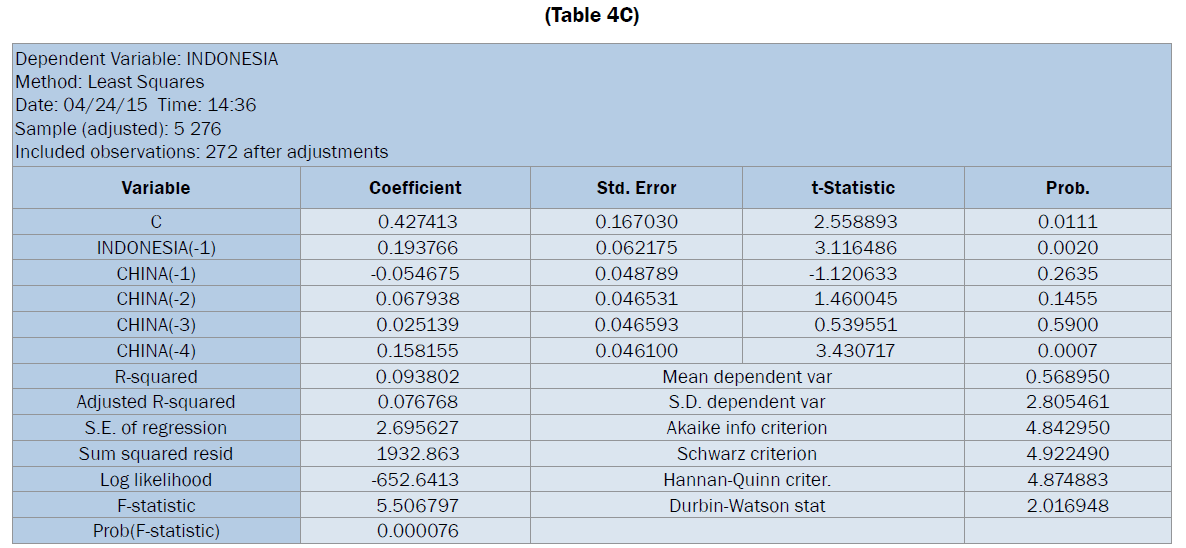Select the Akaike info criterion label
This screenshot has width=1186, height=548.
[747, 428]
